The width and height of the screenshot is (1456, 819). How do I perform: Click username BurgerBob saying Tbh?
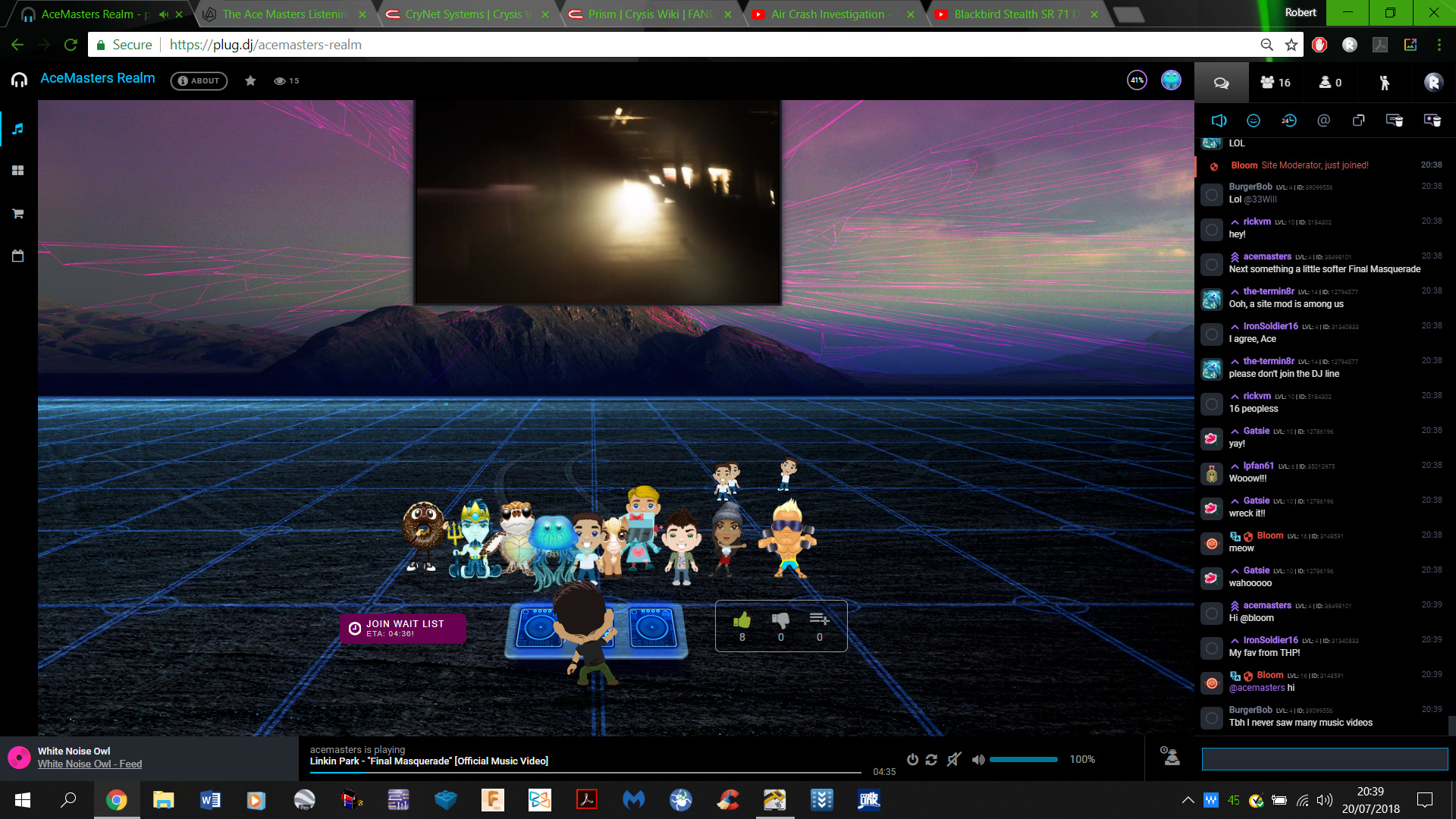pyautogui.click(x=1250, y=710)
